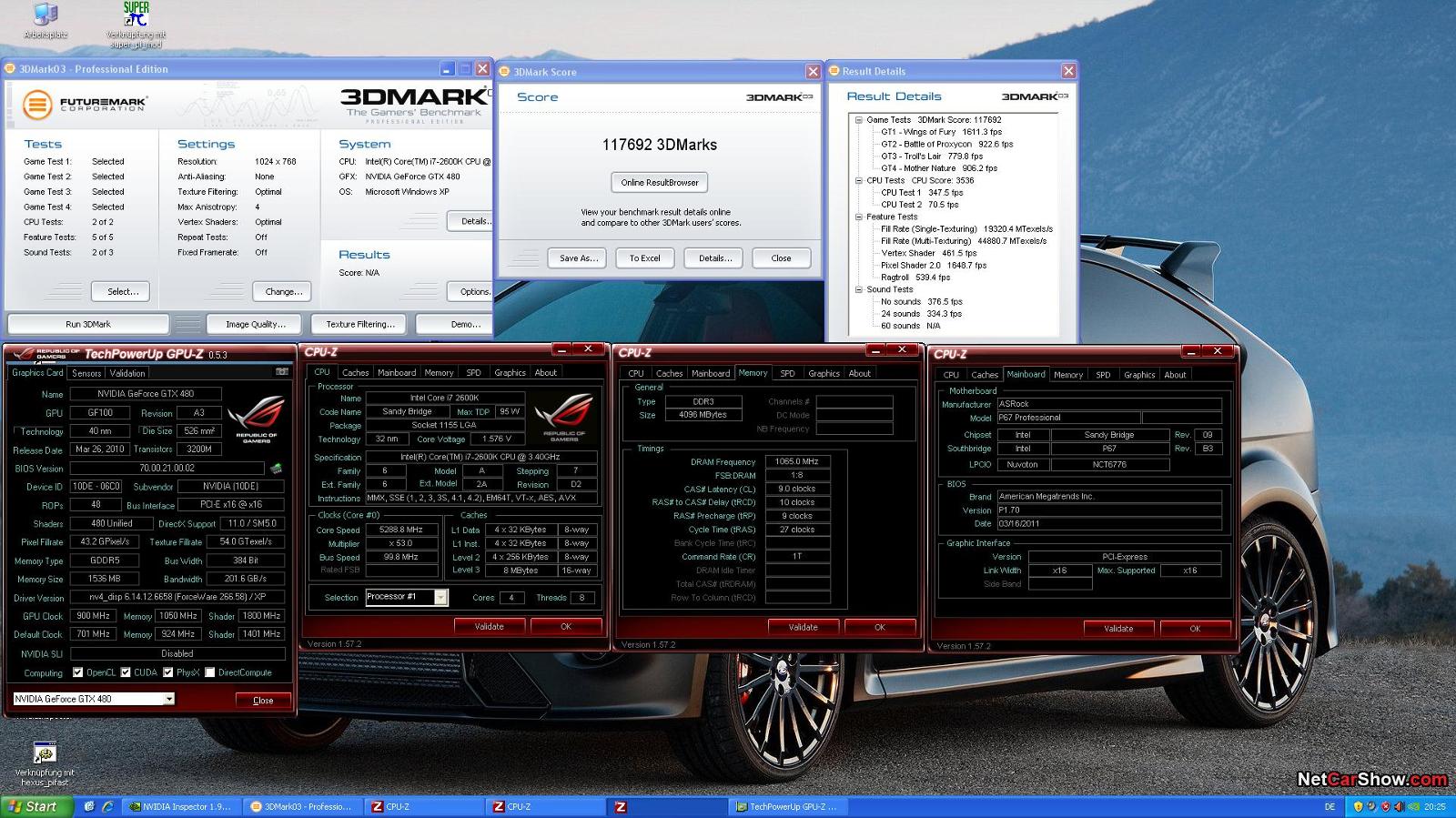1456x818 pixels.
Task: Switch to TechPowerUp GPU-Z taskbar item
Action: click(x=790, y=806)
